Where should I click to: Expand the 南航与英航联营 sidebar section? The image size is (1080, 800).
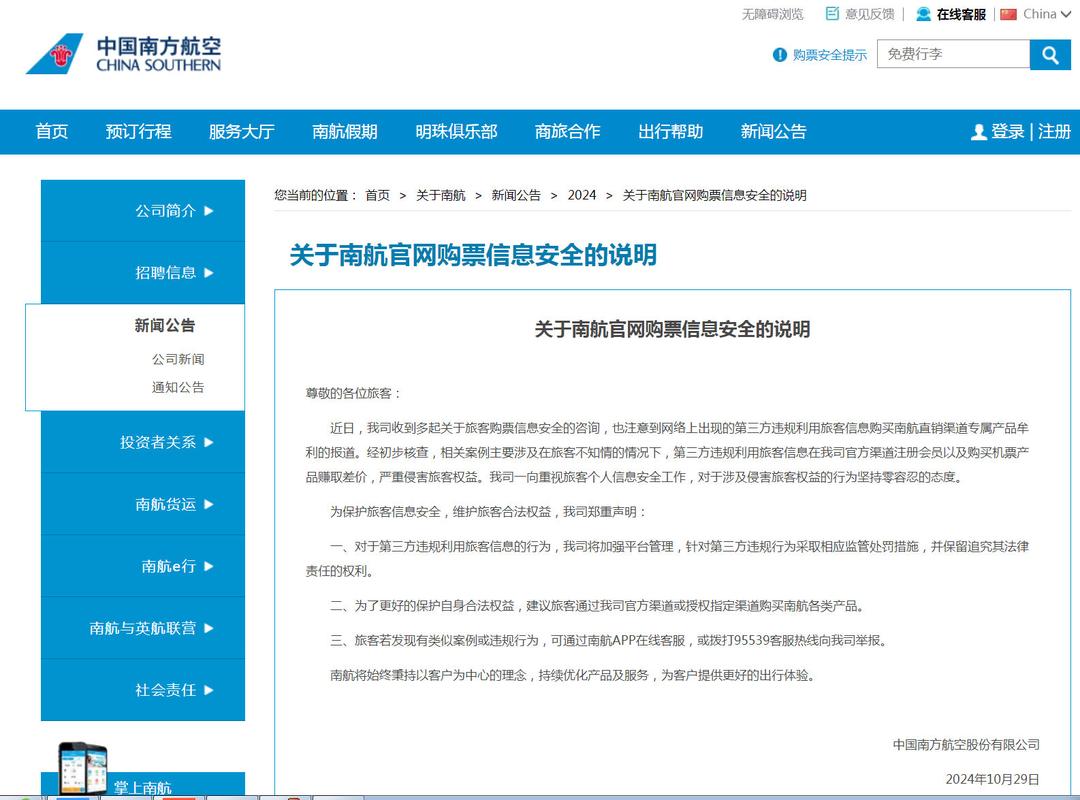coord(143,628)
